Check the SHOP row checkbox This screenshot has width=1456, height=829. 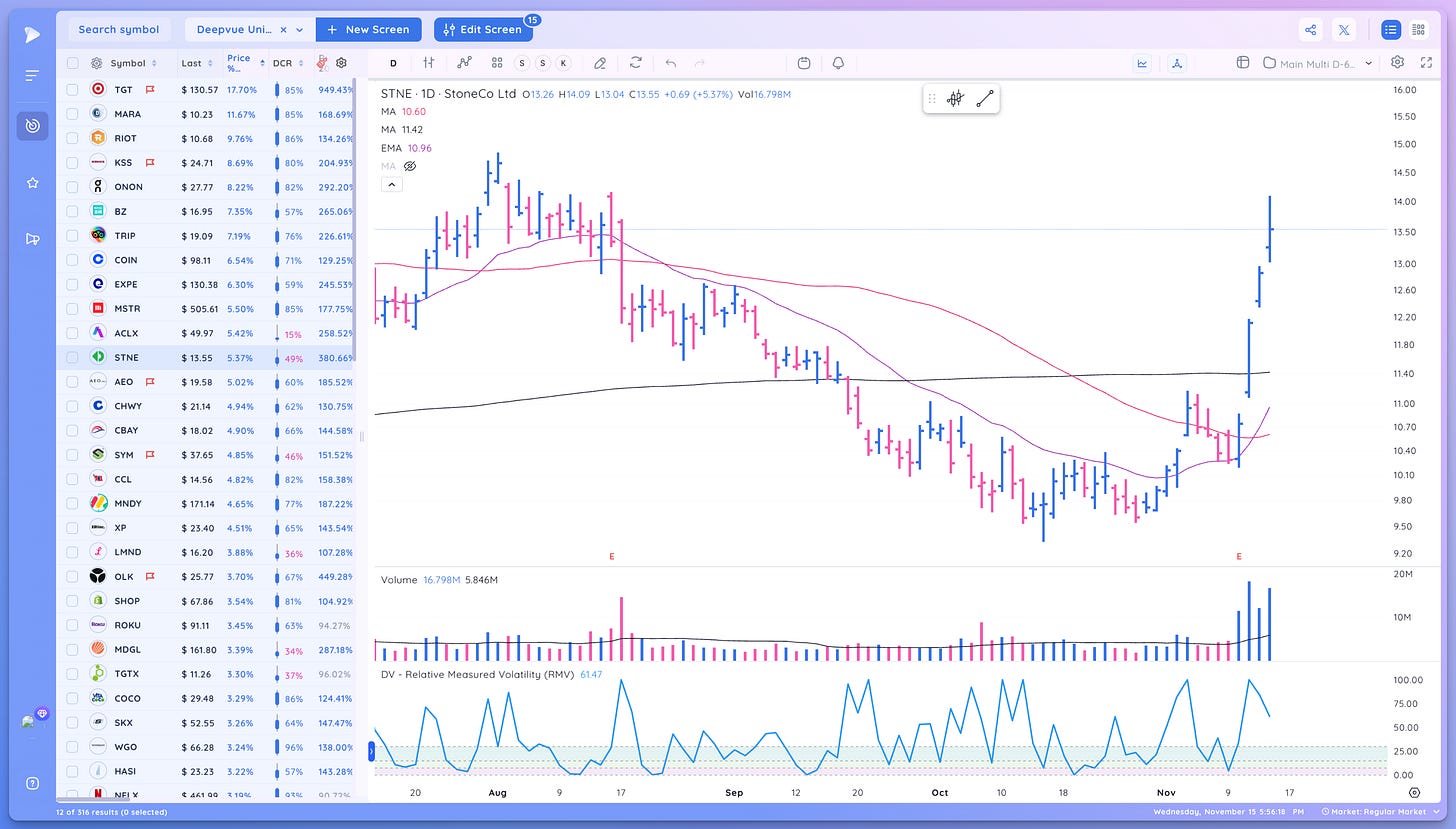(72, 601)
